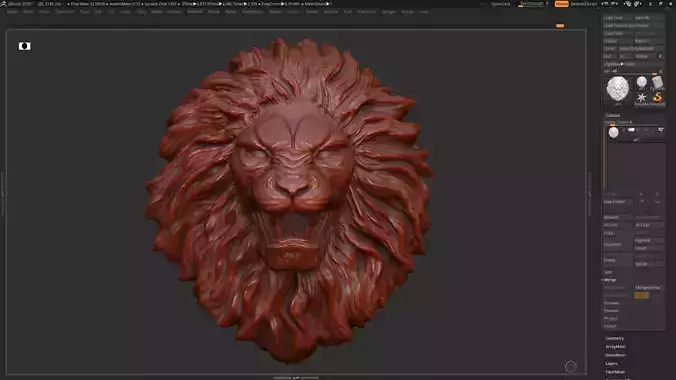Toggle the lion subtool mode switch
Viewport: 676px width, 380px height.
pos(631,130)
